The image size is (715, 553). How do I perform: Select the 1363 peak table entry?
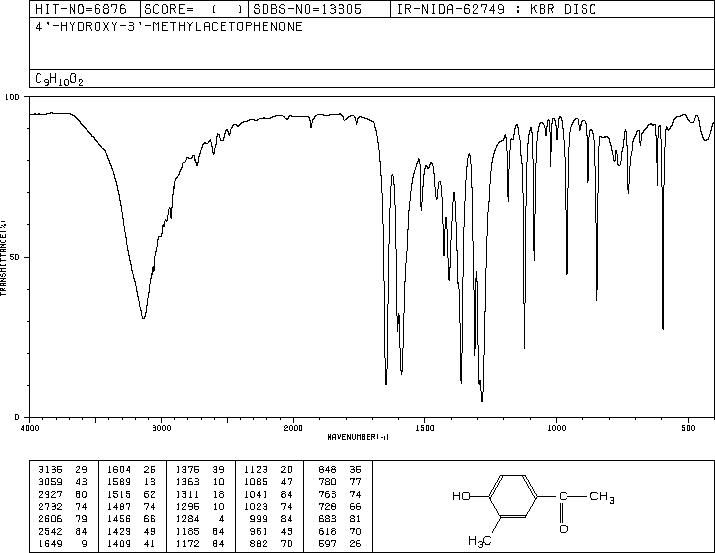pos(200,482)
